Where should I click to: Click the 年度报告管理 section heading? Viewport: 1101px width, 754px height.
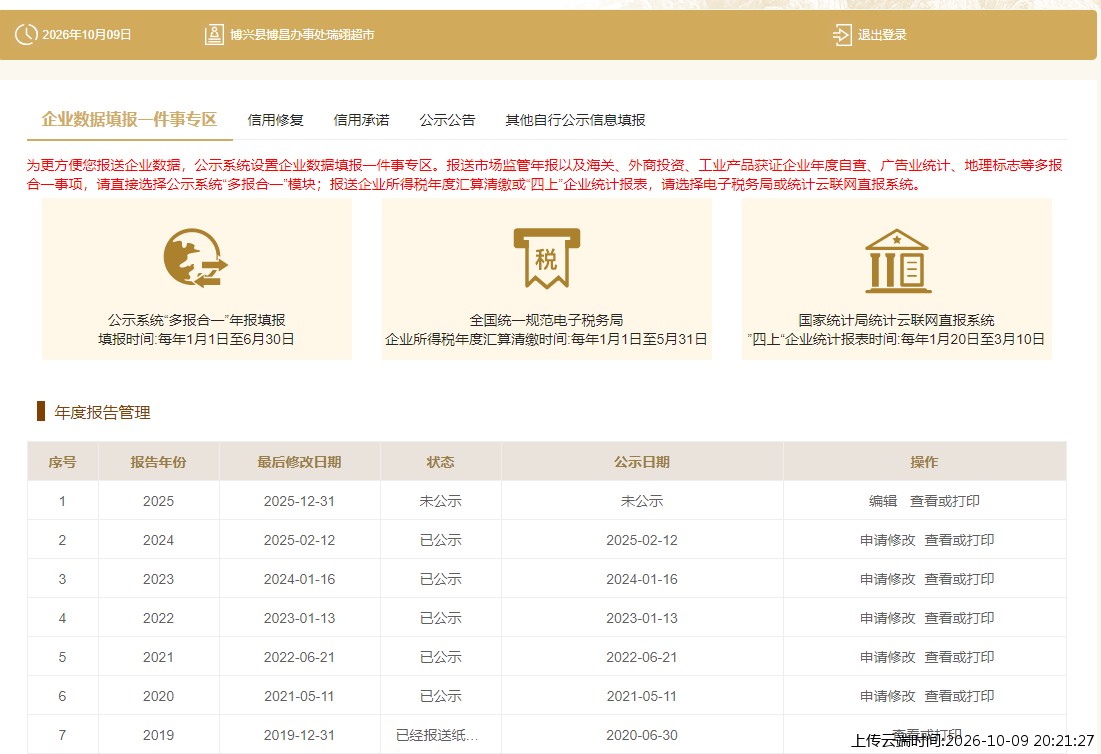pos(103,412)
